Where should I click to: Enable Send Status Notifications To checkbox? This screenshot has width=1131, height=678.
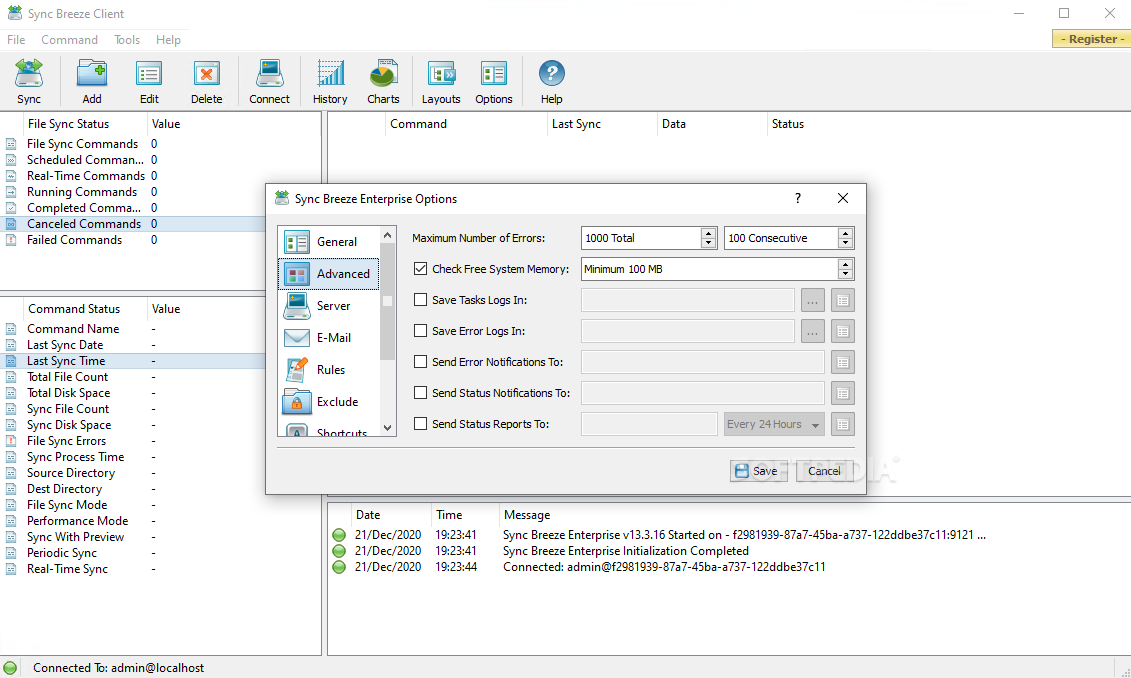coord(421,393)
